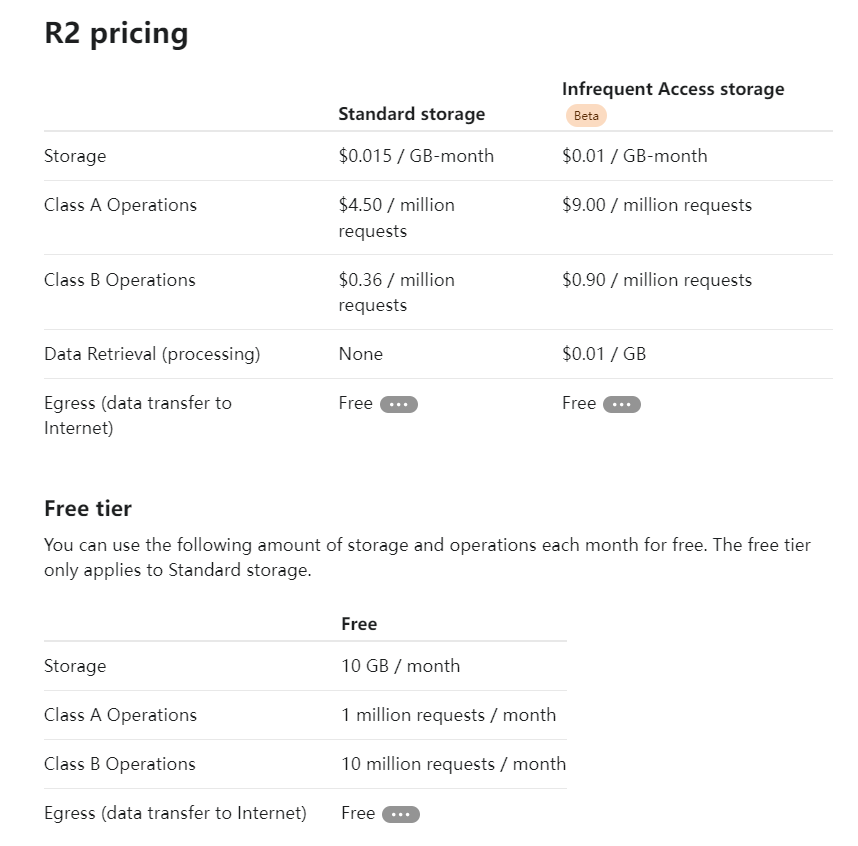
Task: Click the $0.015 / GB-month storage price
Action: coord(416,156)
